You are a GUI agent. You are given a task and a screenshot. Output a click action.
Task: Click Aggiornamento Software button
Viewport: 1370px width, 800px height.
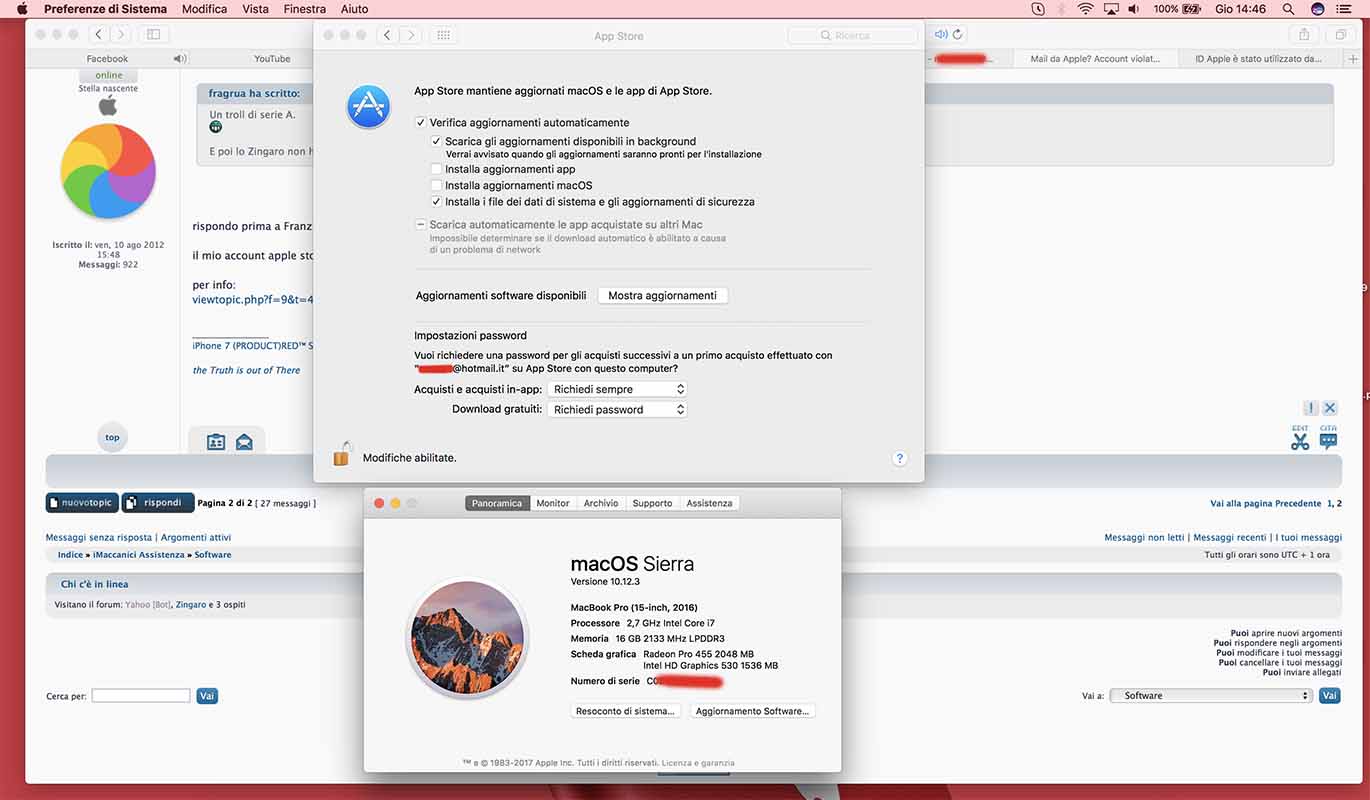[x=753, y=711]
